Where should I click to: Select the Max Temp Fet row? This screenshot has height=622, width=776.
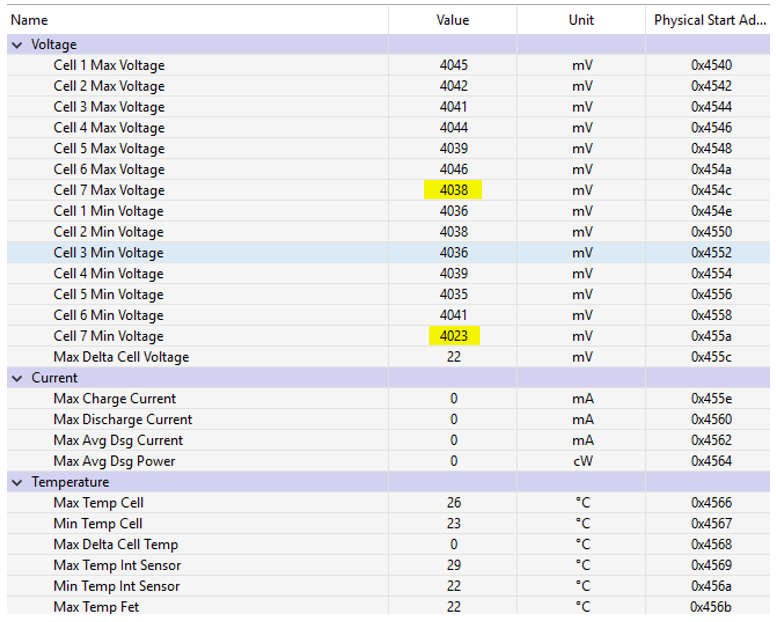[x=388, y=606]
